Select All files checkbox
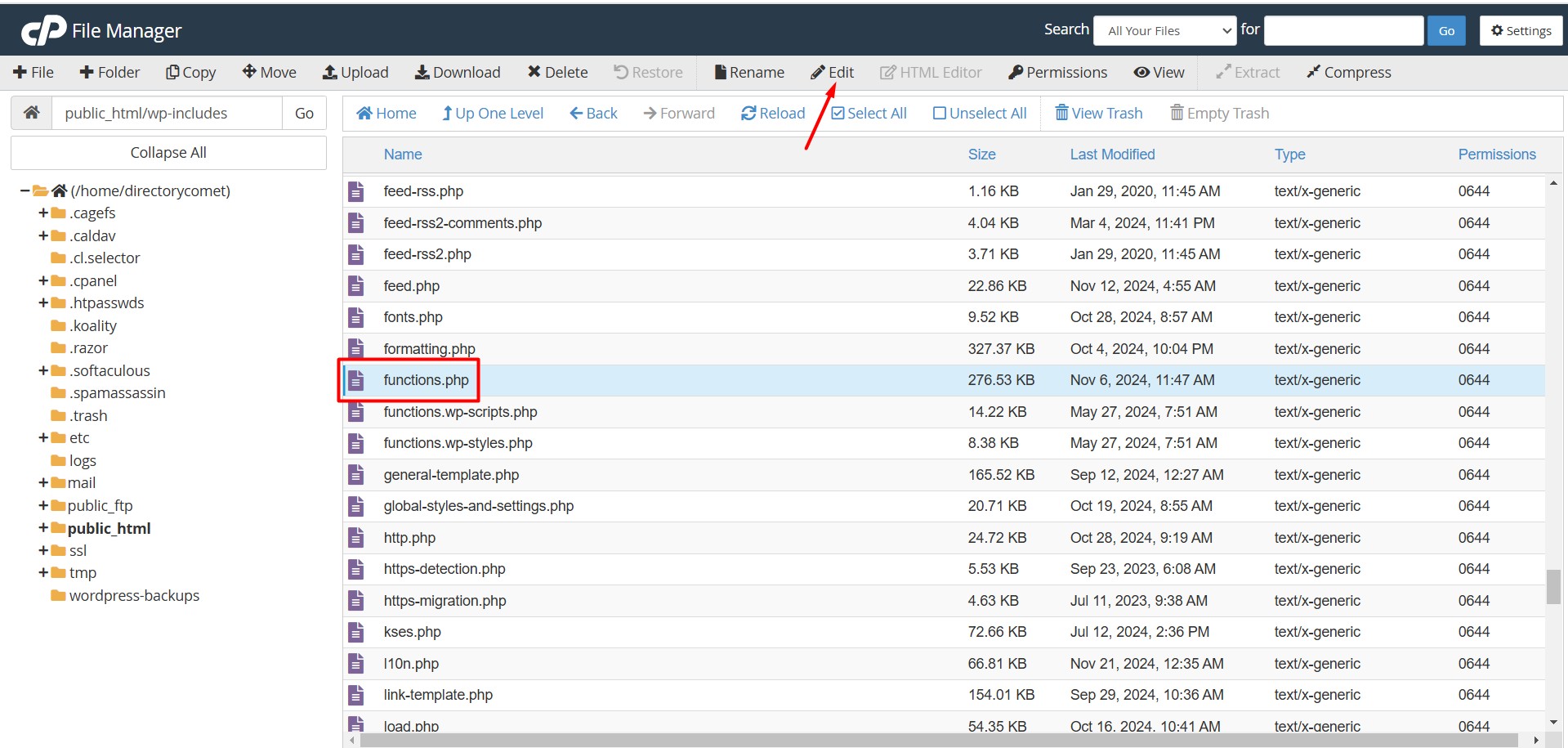The width and height of the screenshot is (1568, 748). click(x=869, y=113)
